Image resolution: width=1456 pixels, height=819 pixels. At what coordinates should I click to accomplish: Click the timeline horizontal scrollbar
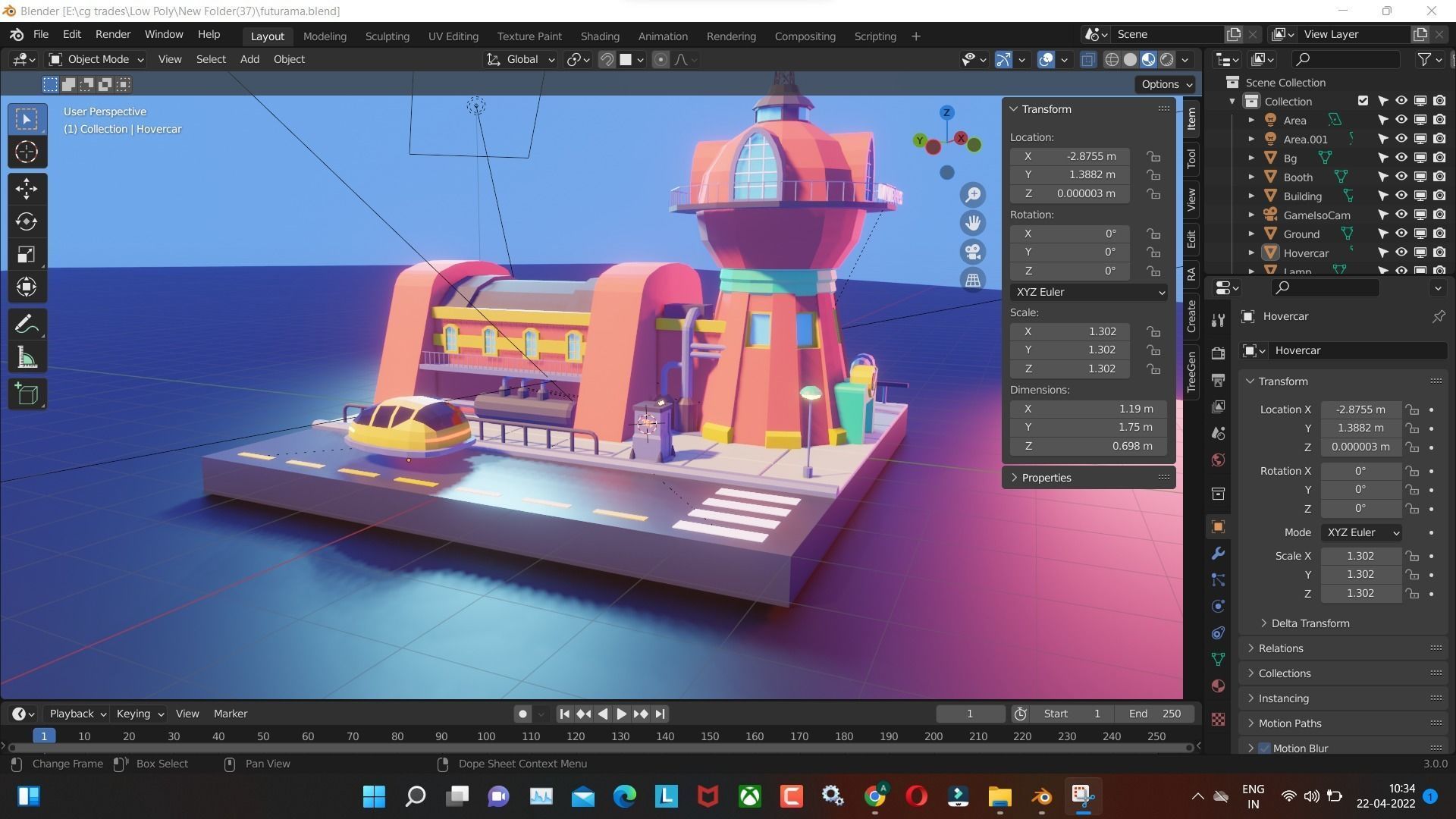pyautogui.click(x=600, y=748)
